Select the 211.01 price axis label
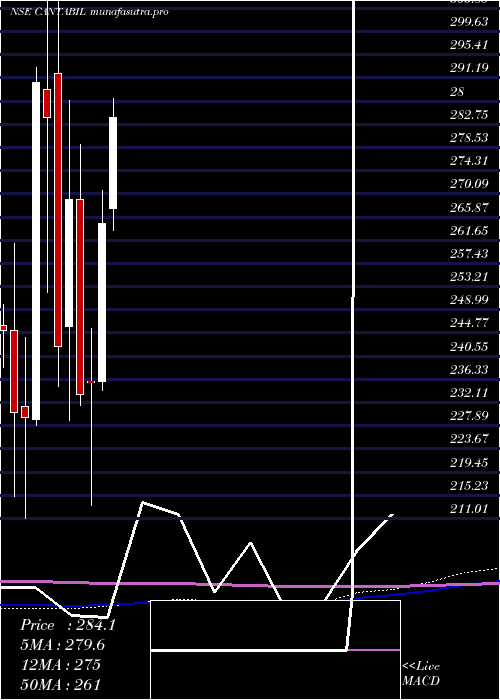Viewport: 500px width, 700px height. (469, 508)
